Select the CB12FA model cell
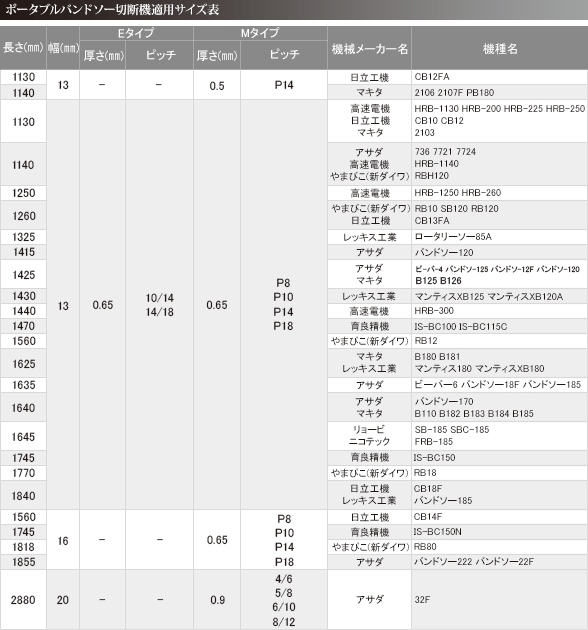This screenshot has width=588, height=630. tap(500, 77)
